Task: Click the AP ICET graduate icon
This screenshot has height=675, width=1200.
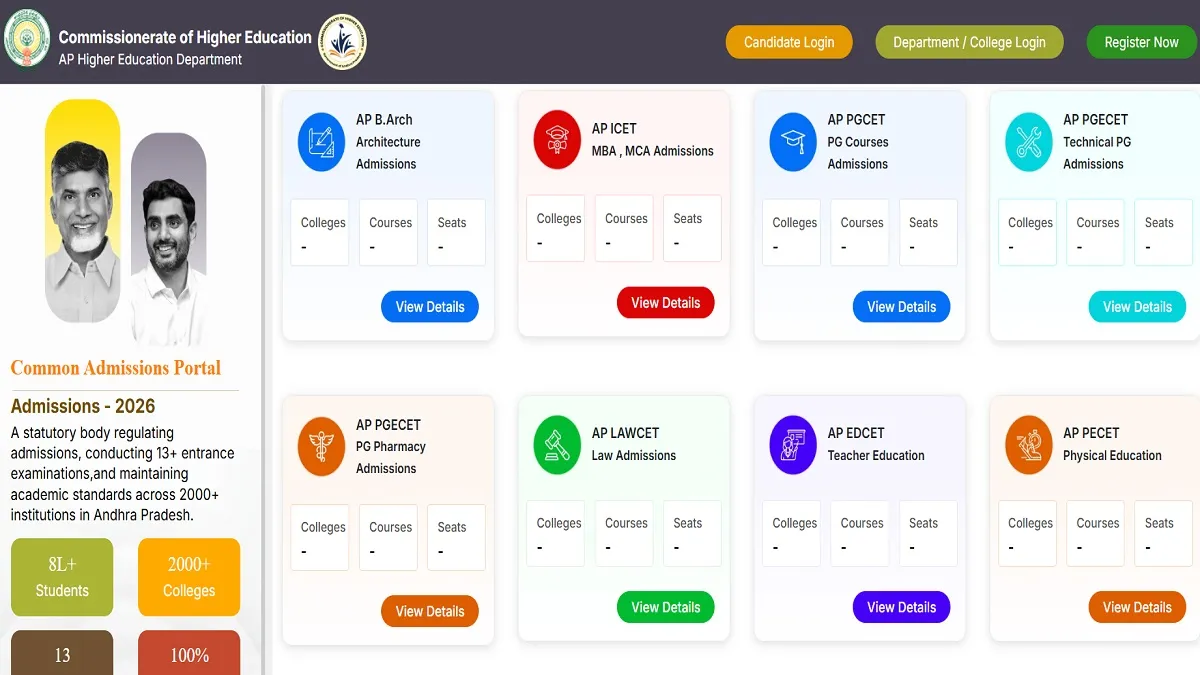Action: pyautogui.click(x=557, y=139)
